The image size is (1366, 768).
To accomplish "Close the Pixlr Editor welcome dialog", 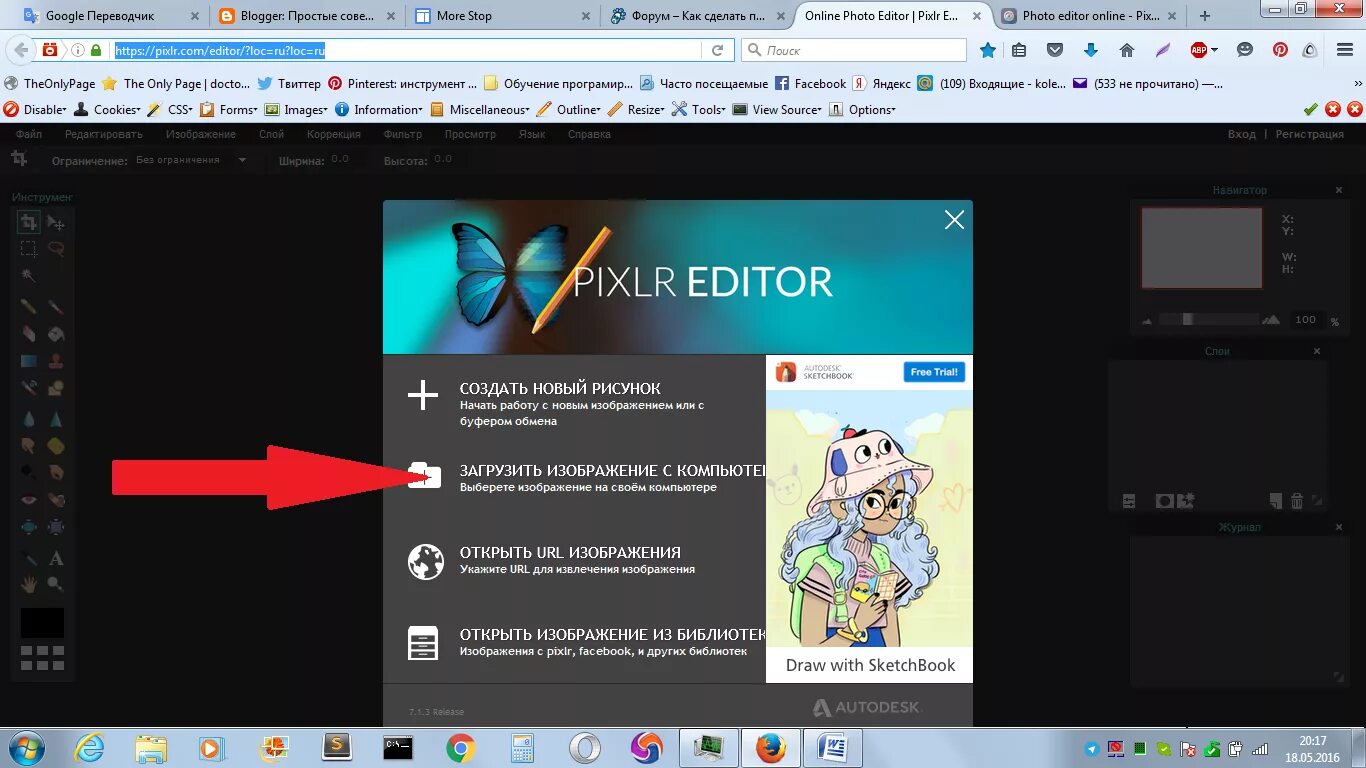I will 954,220.
